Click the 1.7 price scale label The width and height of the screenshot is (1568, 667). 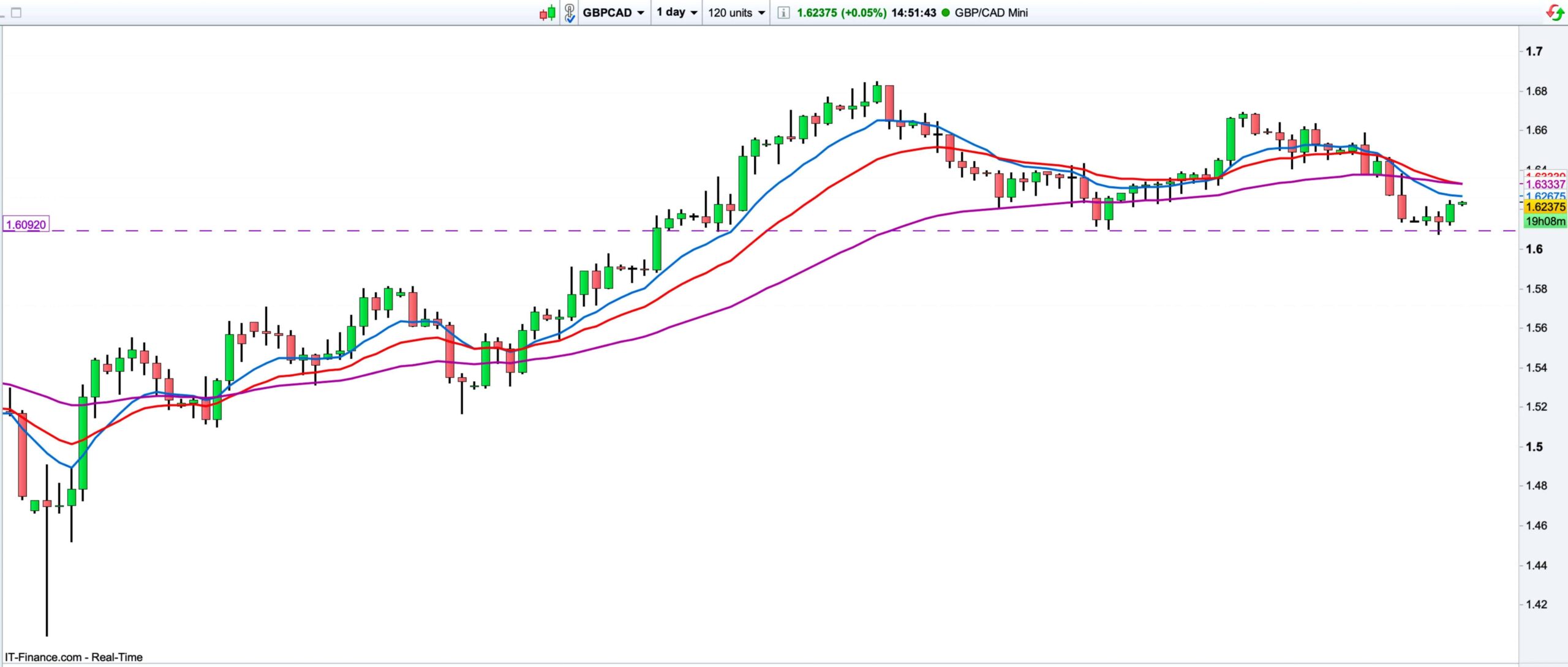pyautogui.click(x=1534, y=51)
